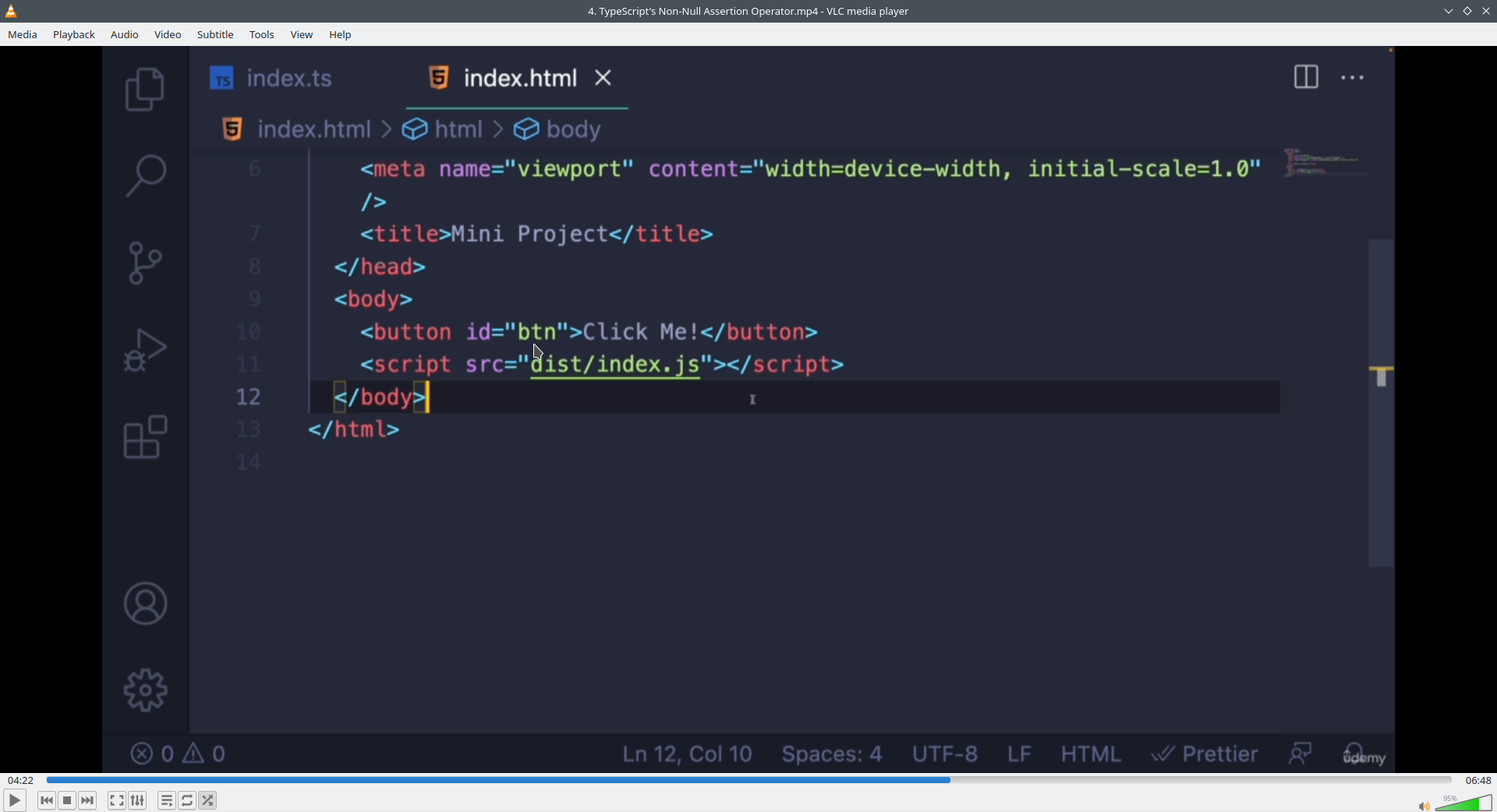Go to previous media in playlist

click(47, 800)
